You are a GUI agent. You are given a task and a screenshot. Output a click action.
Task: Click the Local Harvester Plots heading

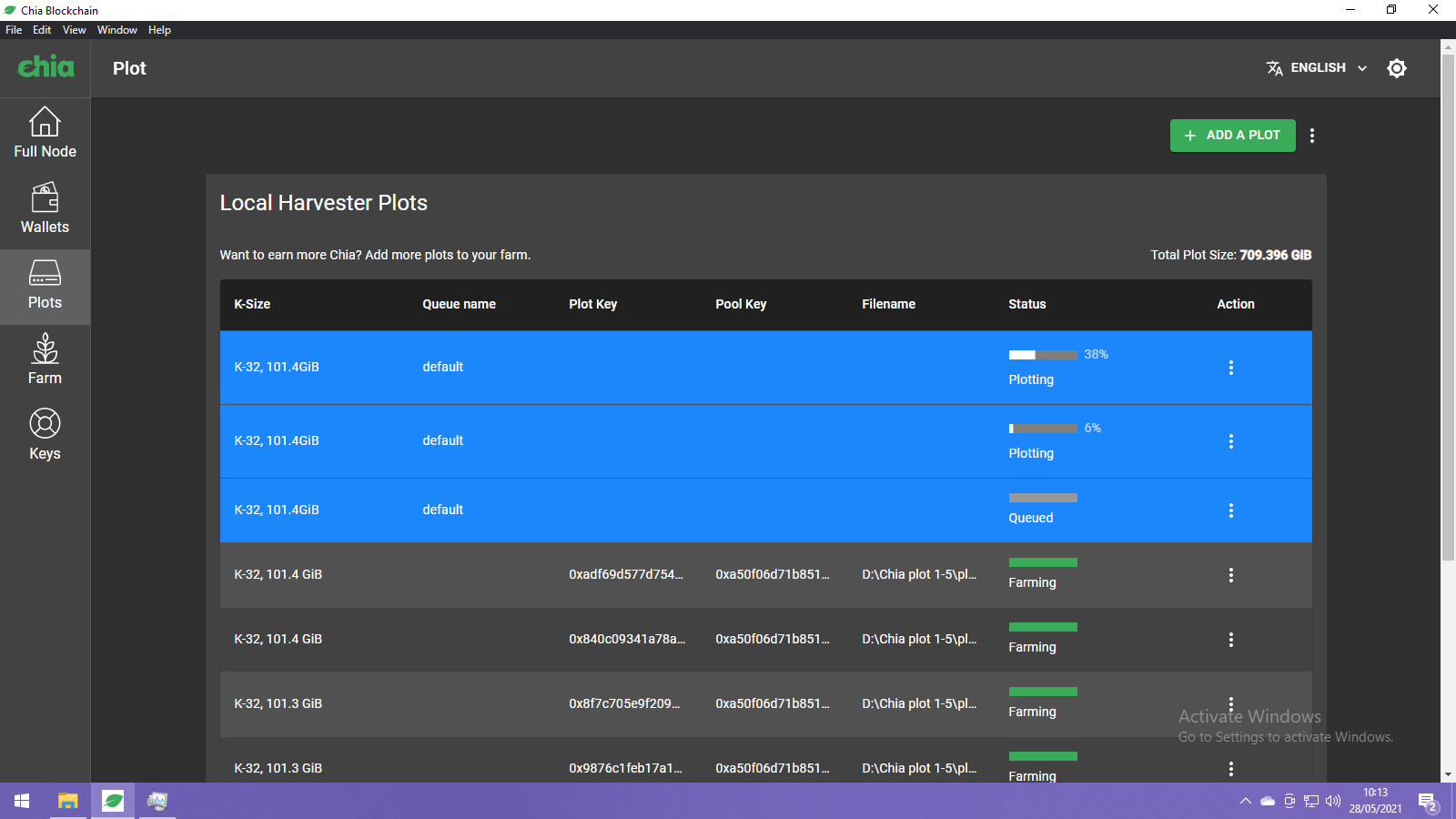(x=323, y=203)
